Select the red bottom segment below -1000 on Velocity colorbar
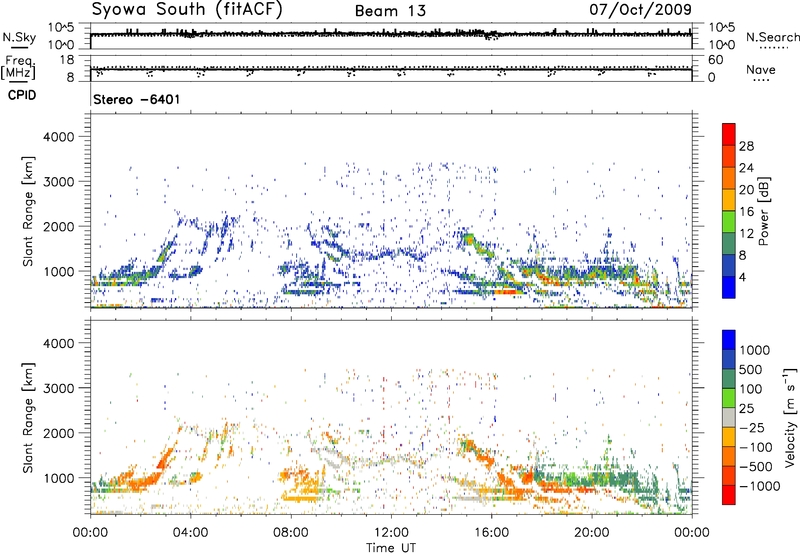The height and width of the screenshot is (554, 800). coord(729,495)
